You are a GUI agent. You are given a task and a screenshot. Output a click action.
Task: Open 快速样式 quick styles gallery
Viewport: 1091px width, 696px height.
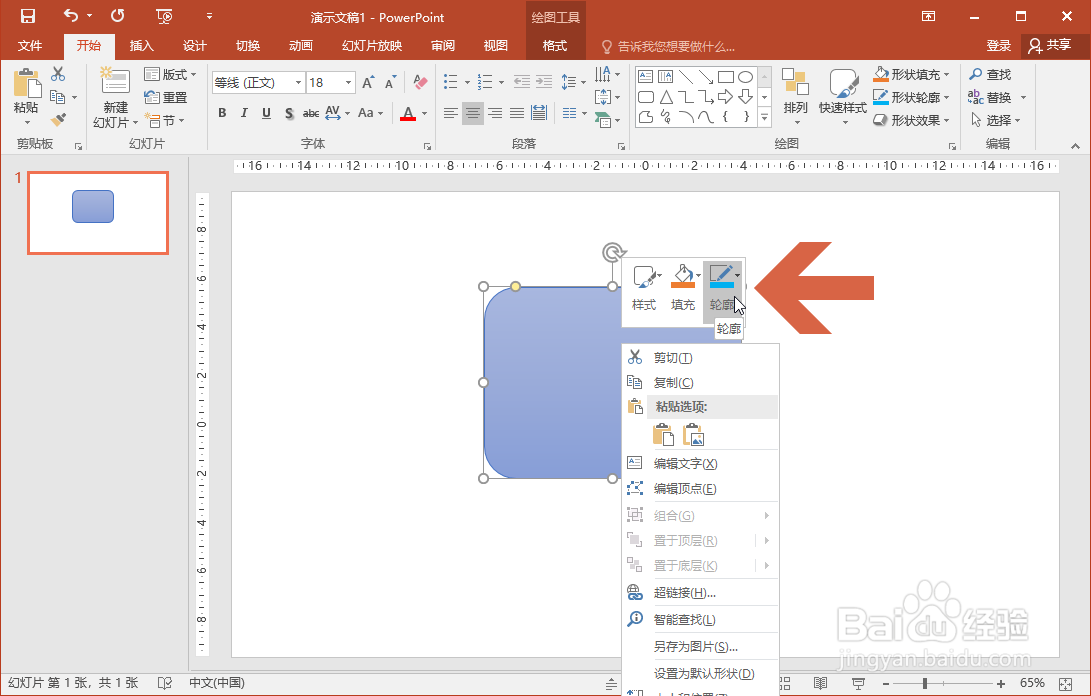click(843, 97)
